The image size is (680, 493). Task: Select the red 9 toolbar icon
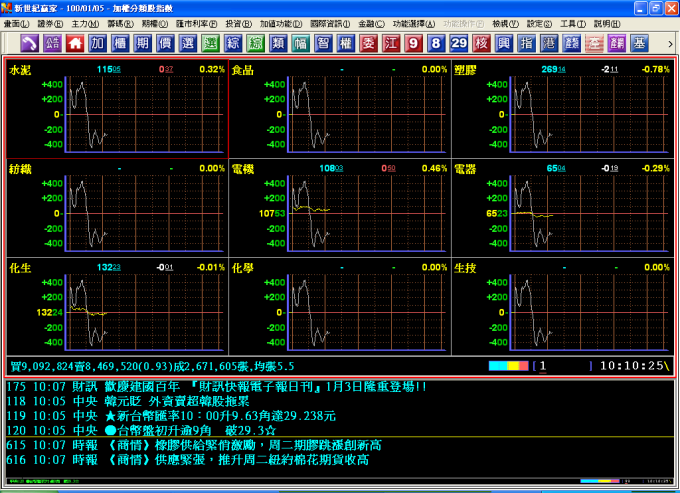point(413,43)
